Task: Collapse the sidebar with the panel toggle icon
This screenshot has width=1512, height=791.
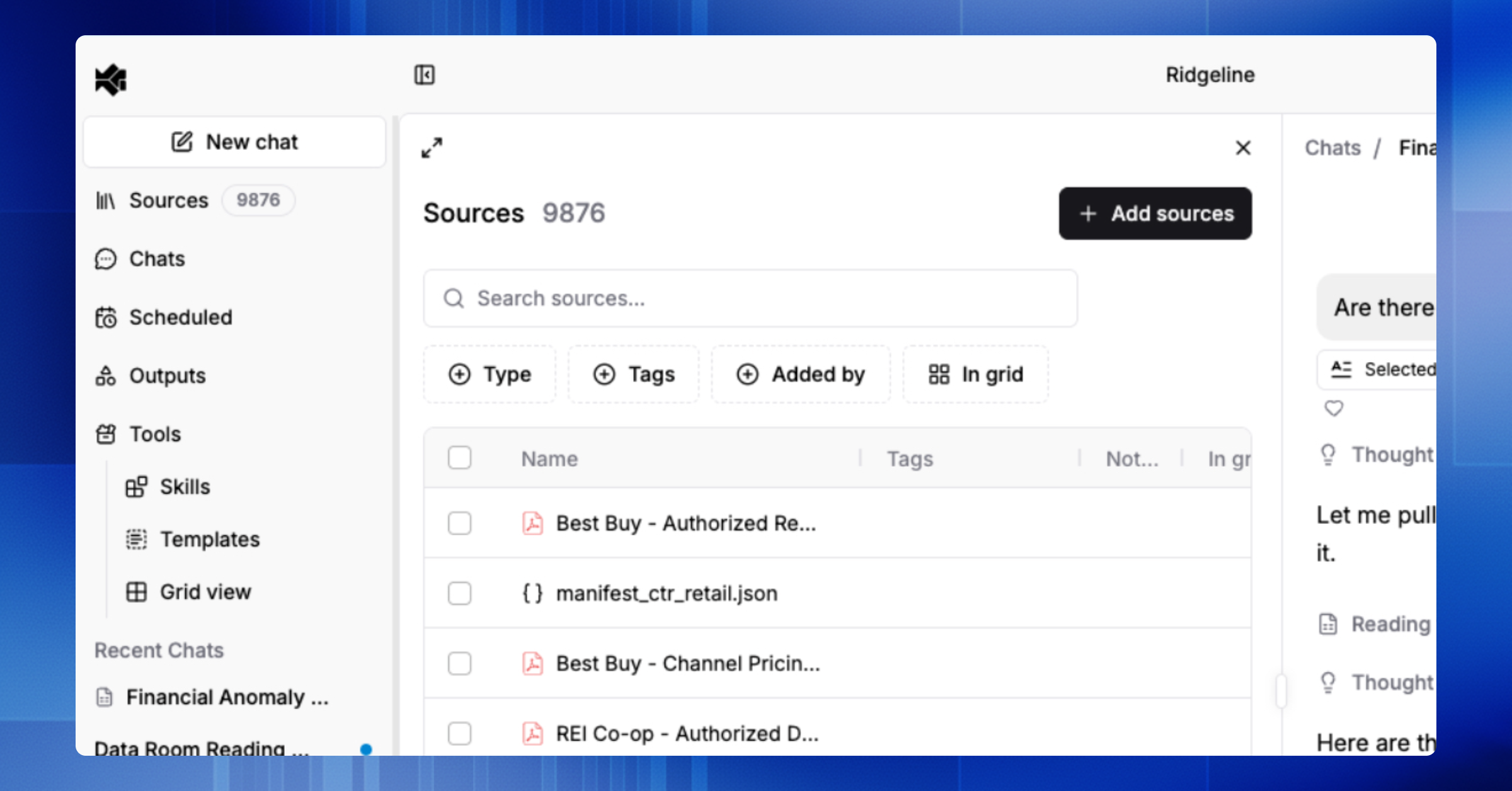Action: tap(424, 75)
